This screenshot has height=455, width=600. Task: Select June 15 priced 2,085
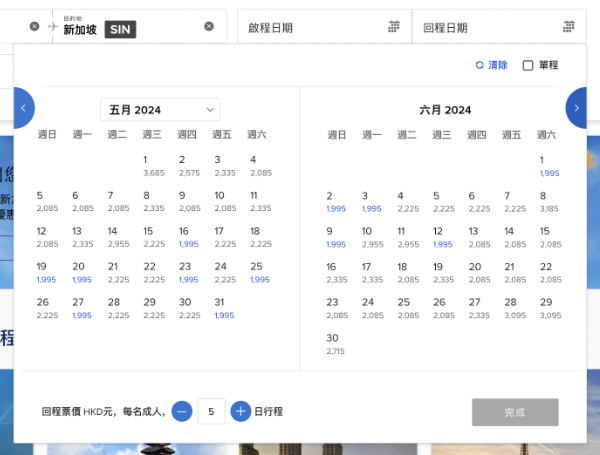tap(550, 238)
